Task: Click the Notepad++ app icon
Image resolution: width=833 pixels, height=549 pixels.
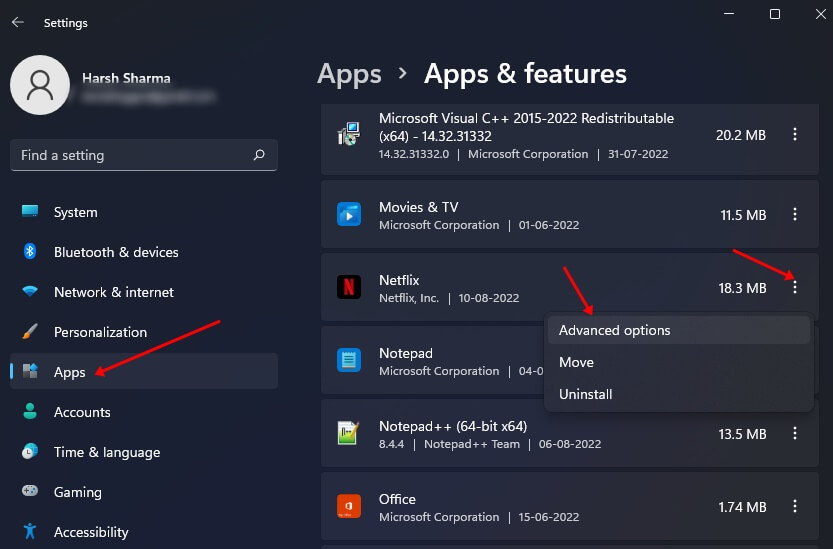Action: pos(348,433)
